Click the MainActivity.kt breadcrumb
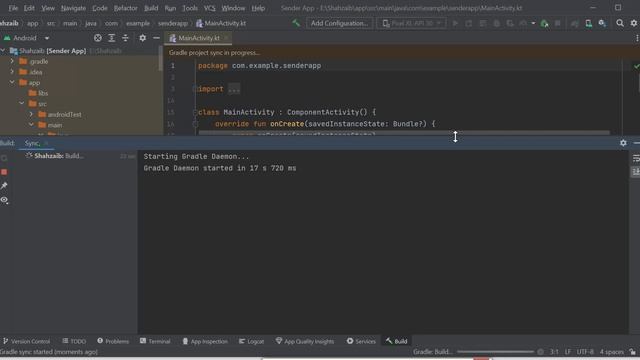This screenshot has width=640, height=360. coord(221,23)
